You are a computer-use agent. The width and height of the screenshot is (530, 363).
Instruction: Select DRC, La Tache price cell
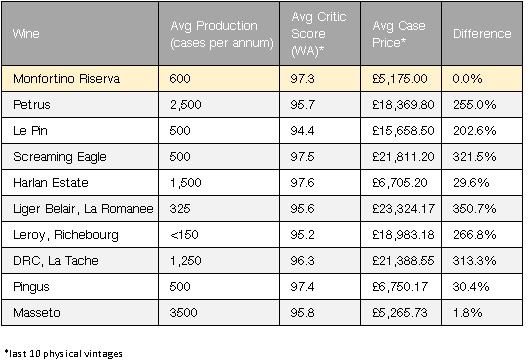click(x=401, y=261)
